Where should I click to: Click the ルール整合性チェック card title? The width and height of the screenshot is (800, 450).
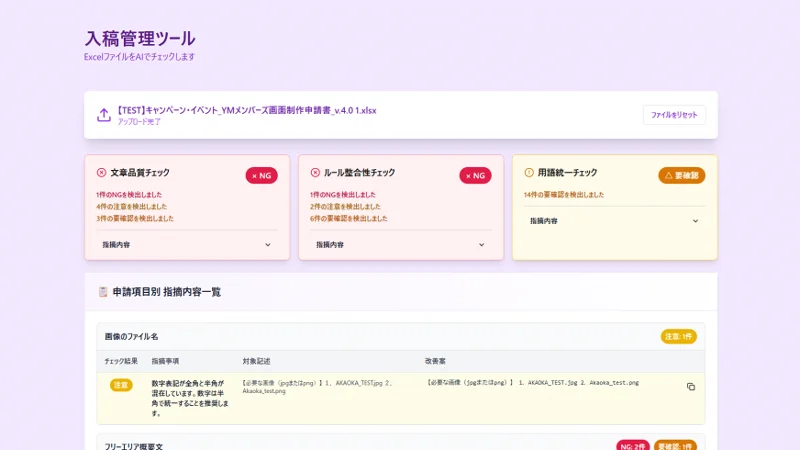click(x=359, y=172)
